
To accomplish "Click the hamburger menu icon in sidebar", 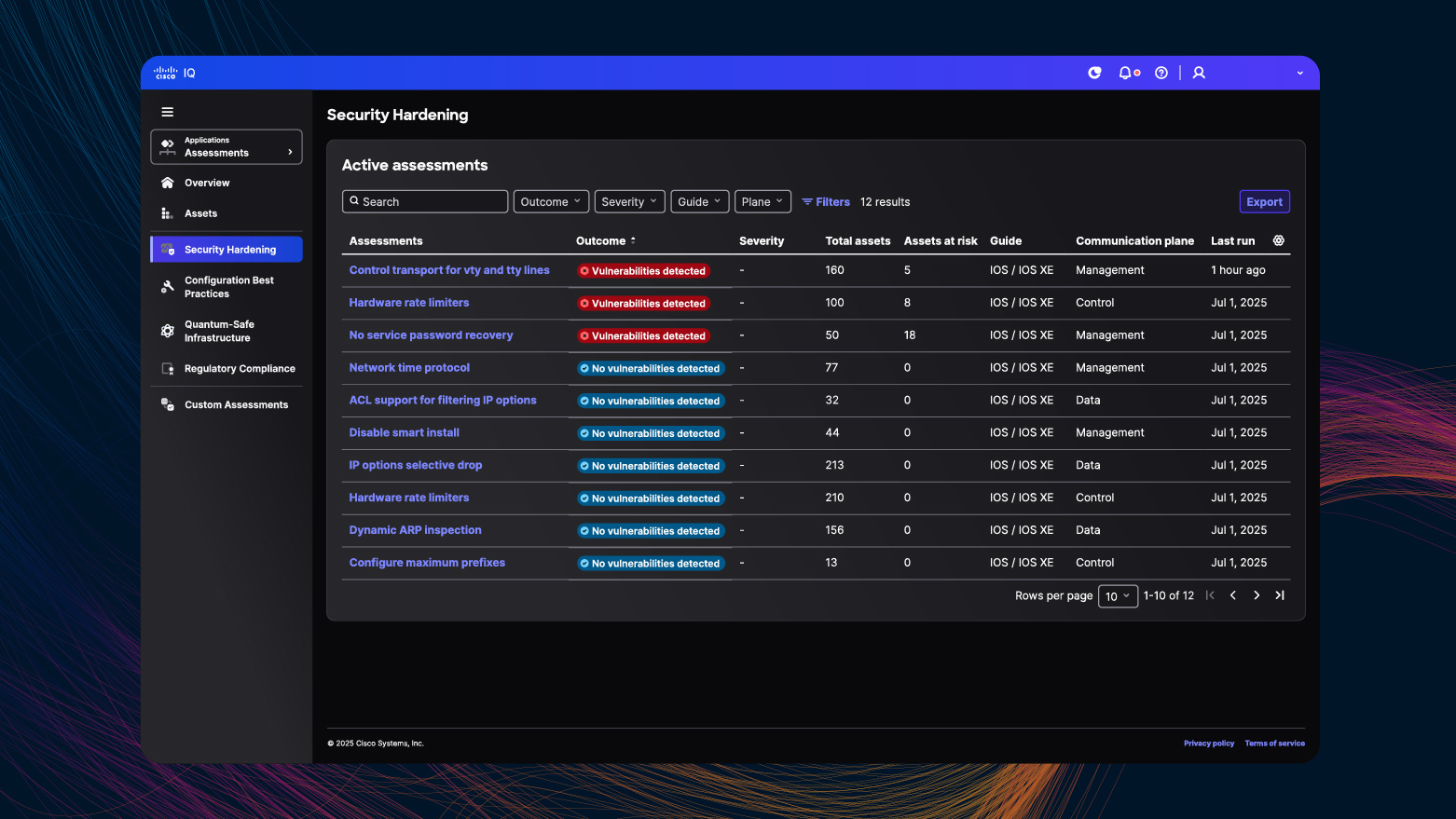I will 168,112.
